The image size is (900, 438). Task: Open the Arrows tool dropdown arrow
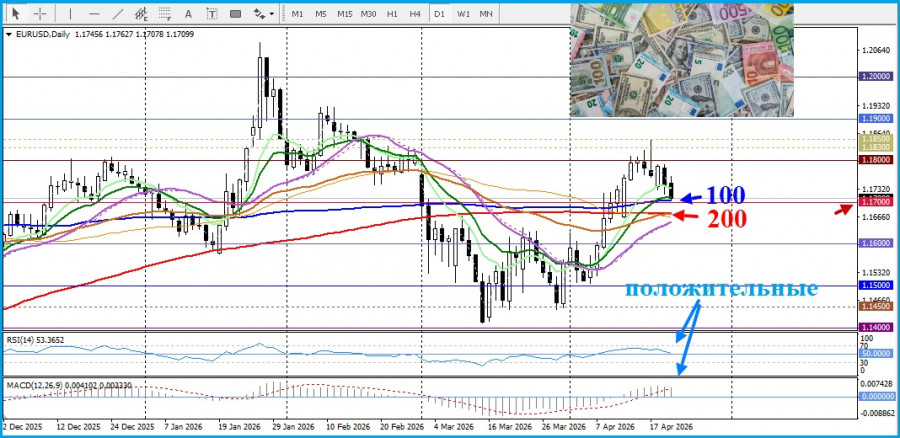point(272,14)
